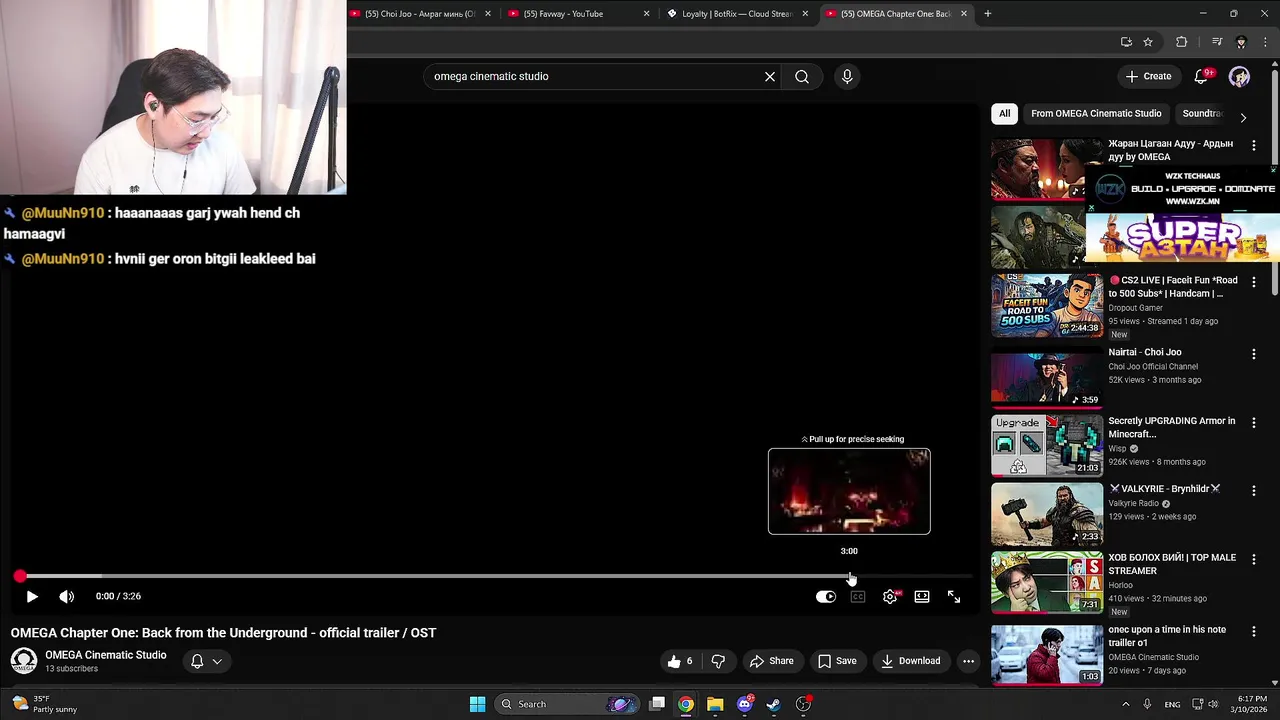Open Nairtai - Choi Joo video title
Screen dimensions: 1280x720
(x=1145, y=352)
